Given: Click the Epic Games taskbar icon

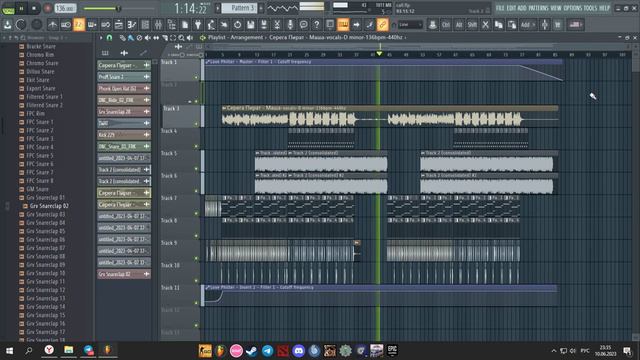Looking at the screenshot, I should point(392,351).
